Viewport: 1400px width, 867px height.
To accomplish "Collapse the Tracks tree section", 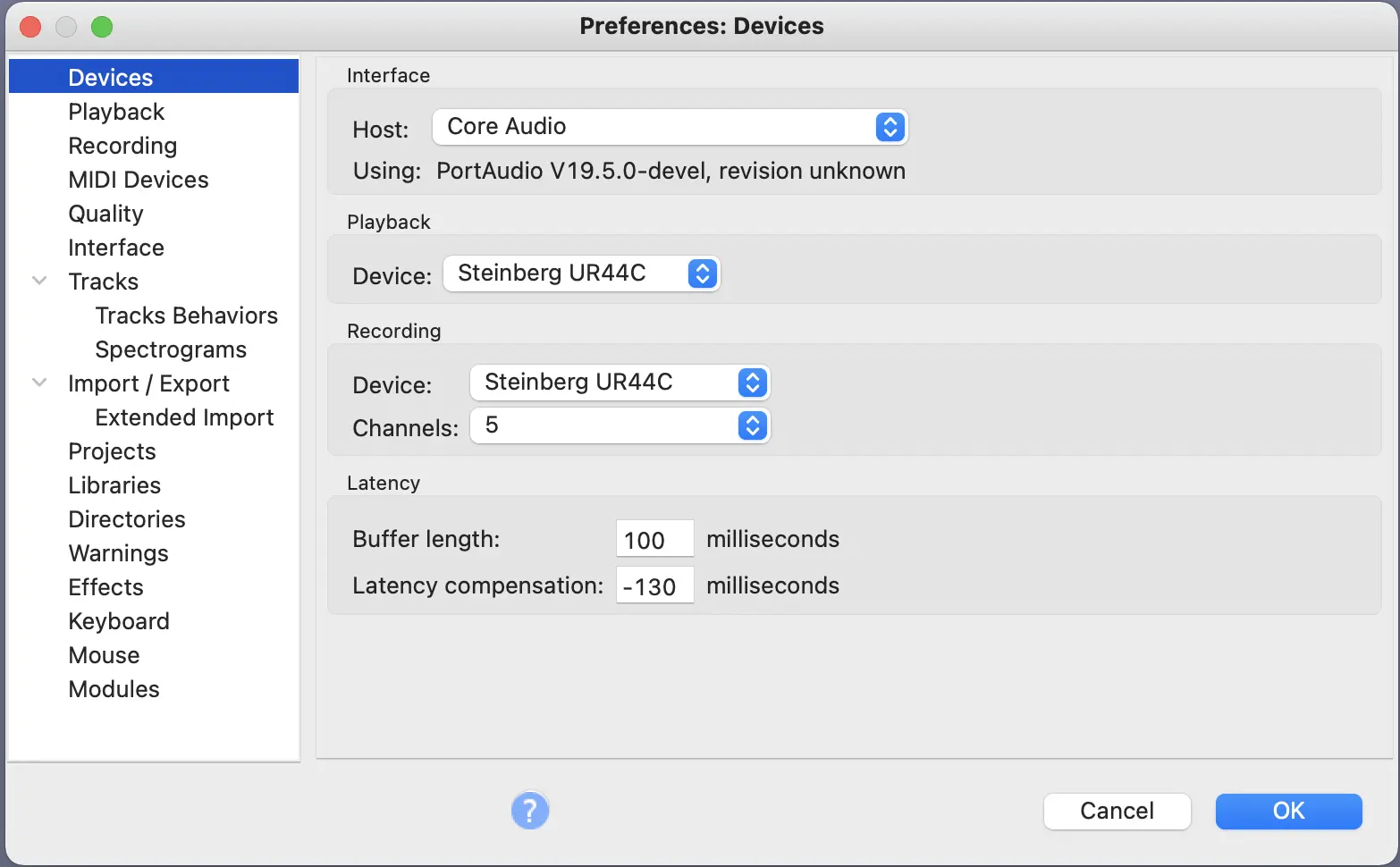I will pos(39,281).
